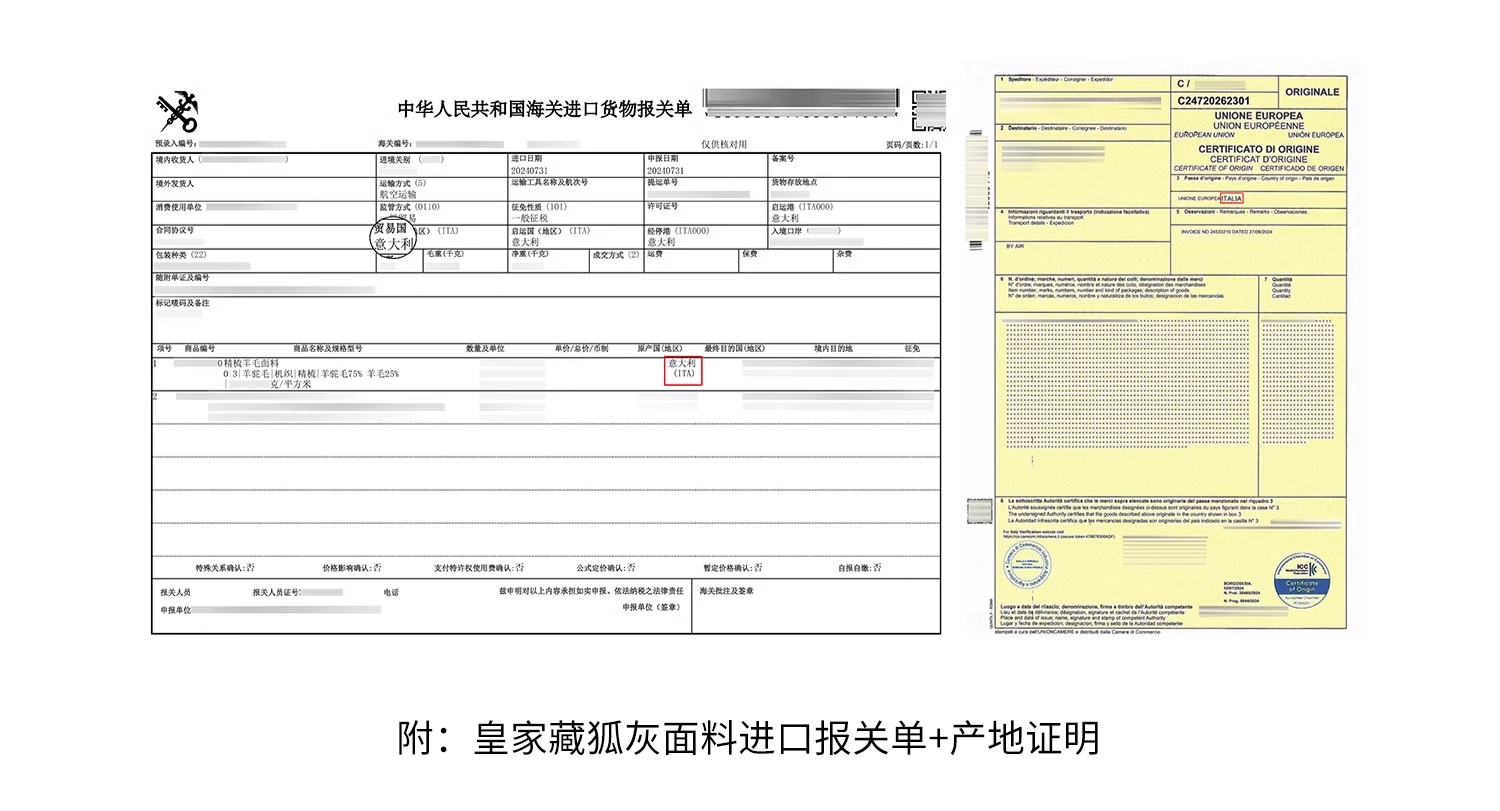Click the ORIGINALE marking on the certificate
Screen dimensions: 1500x811
pos(1312,92)
